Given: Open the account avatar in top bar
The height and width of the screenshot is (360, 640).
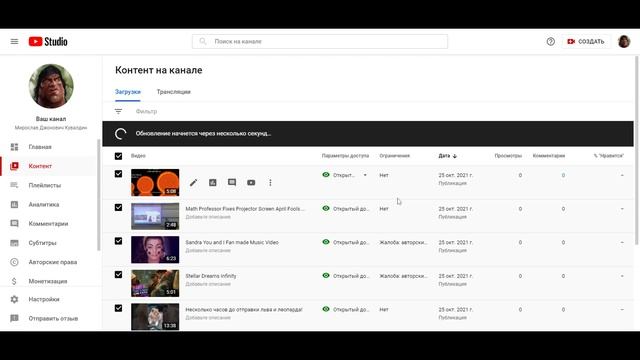Looking at the screenshot, I should pyautogui.click(x=624, y=41).
